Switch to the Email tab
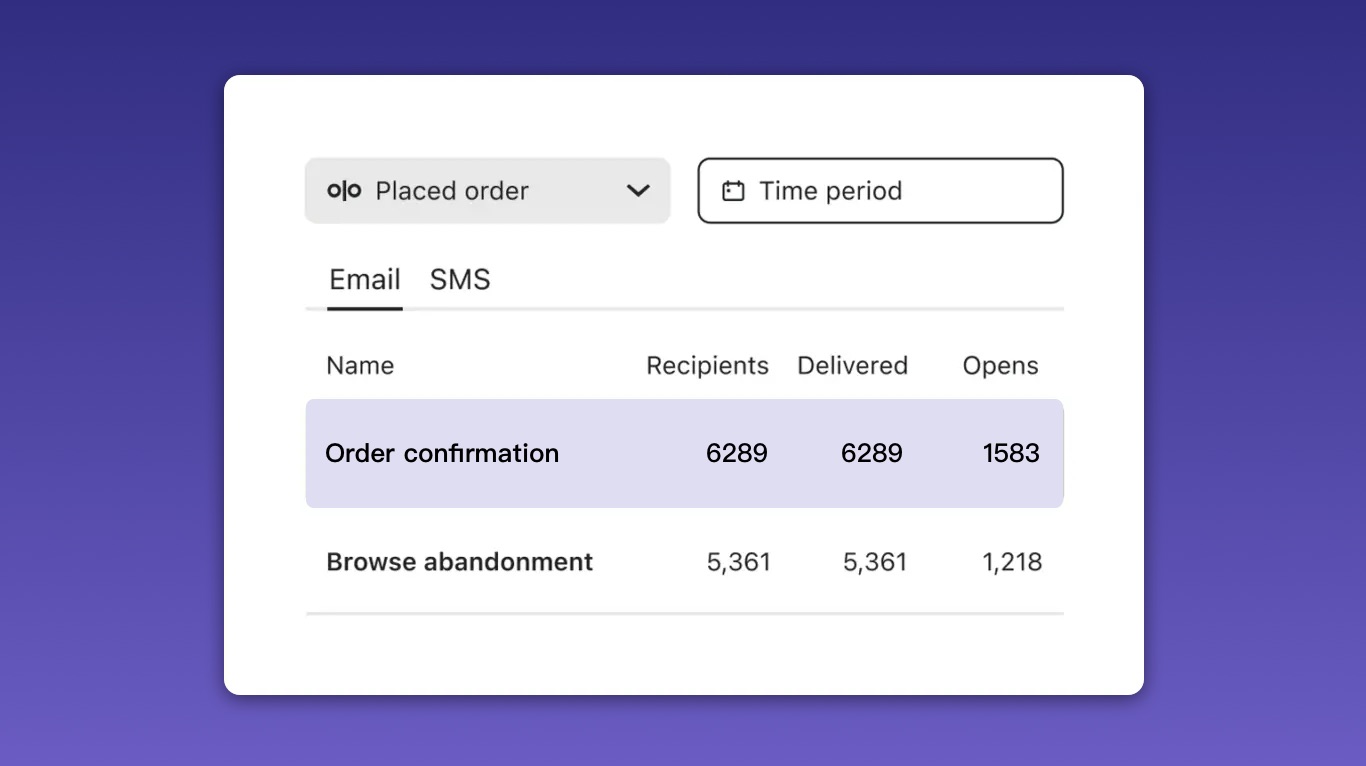 click(365, 280)
